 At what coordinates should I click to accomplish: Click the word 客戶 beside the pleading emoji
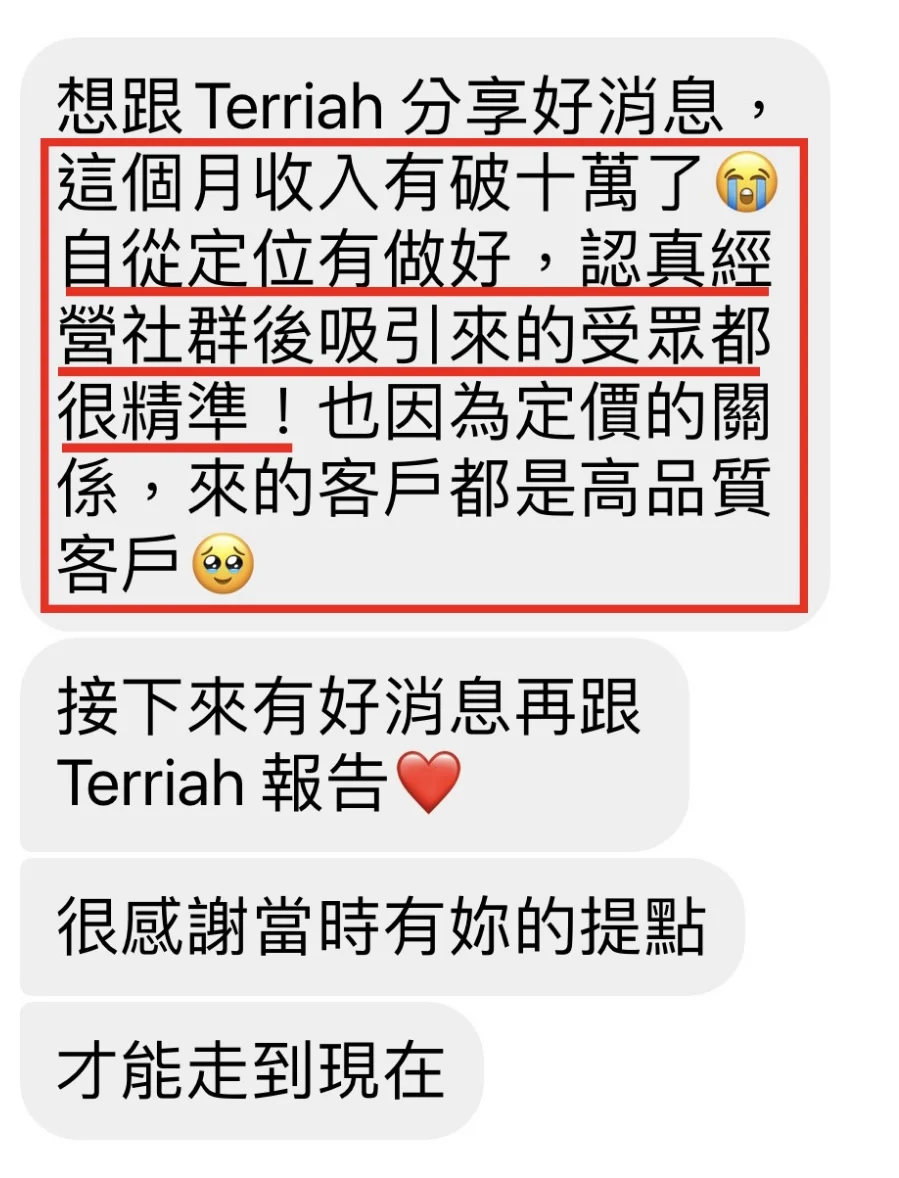pos(120,564)
